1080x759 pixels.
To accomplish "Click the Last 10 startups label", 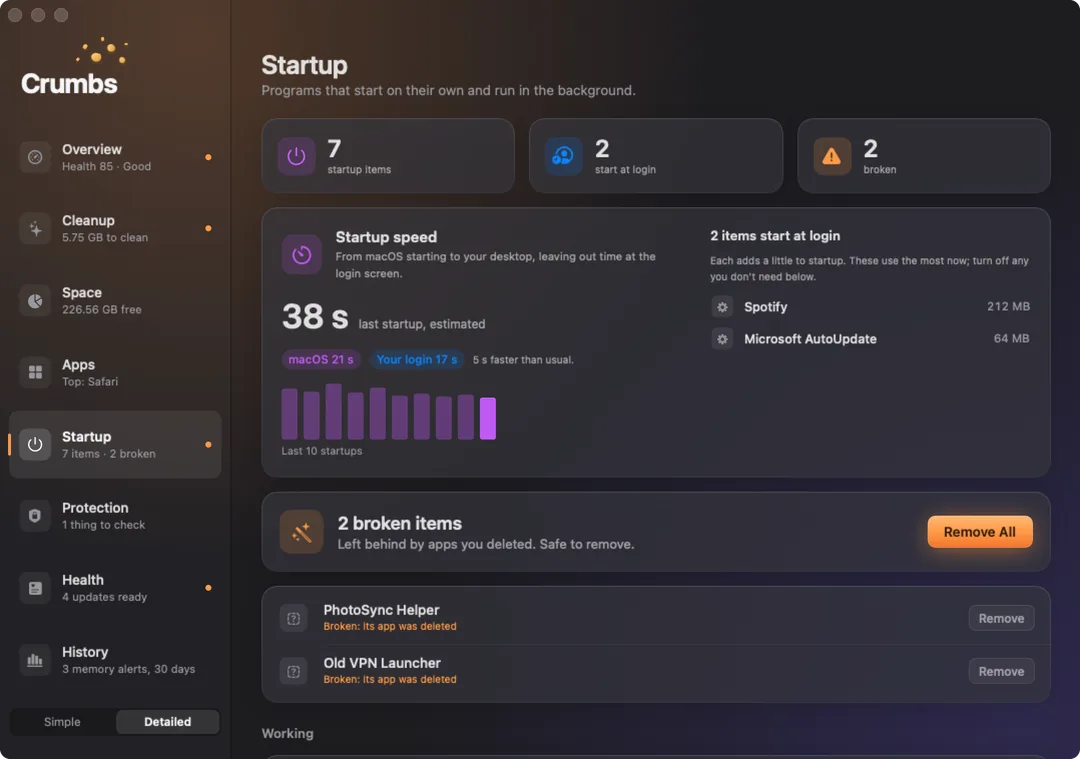I will coord(322,451).
